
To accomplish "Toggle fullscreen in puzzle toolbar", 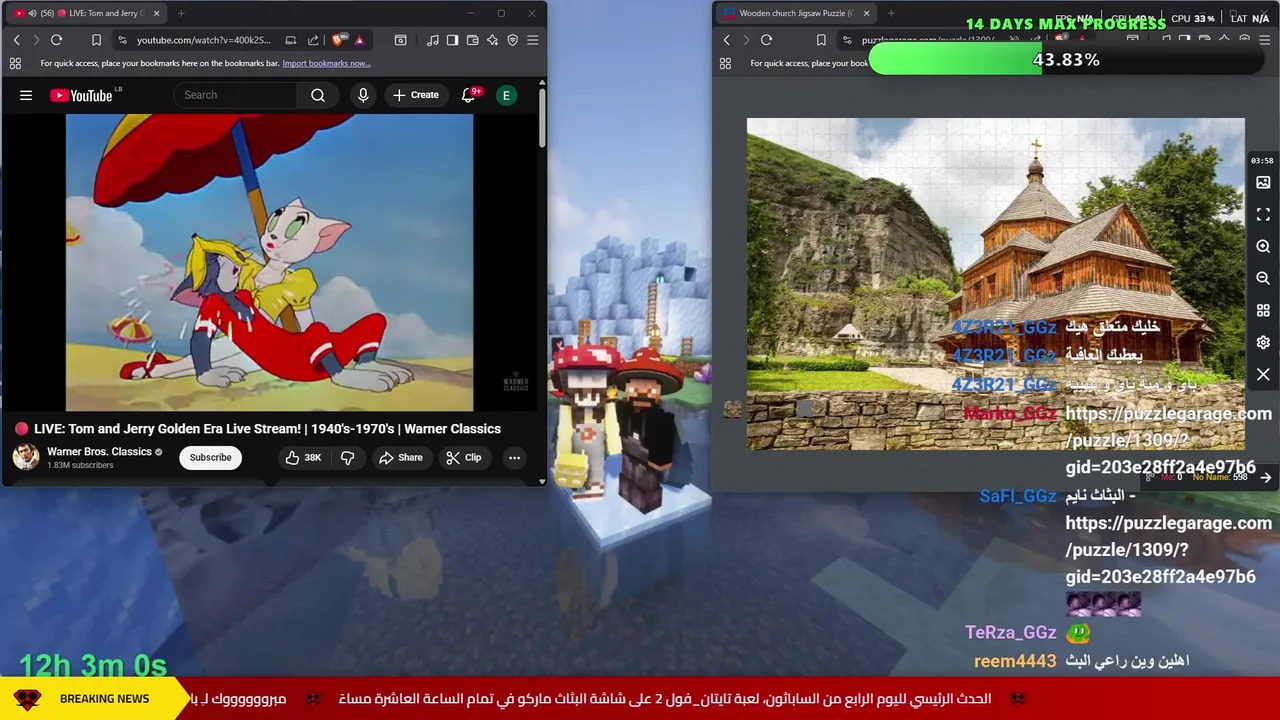I will click(1263, 214).
